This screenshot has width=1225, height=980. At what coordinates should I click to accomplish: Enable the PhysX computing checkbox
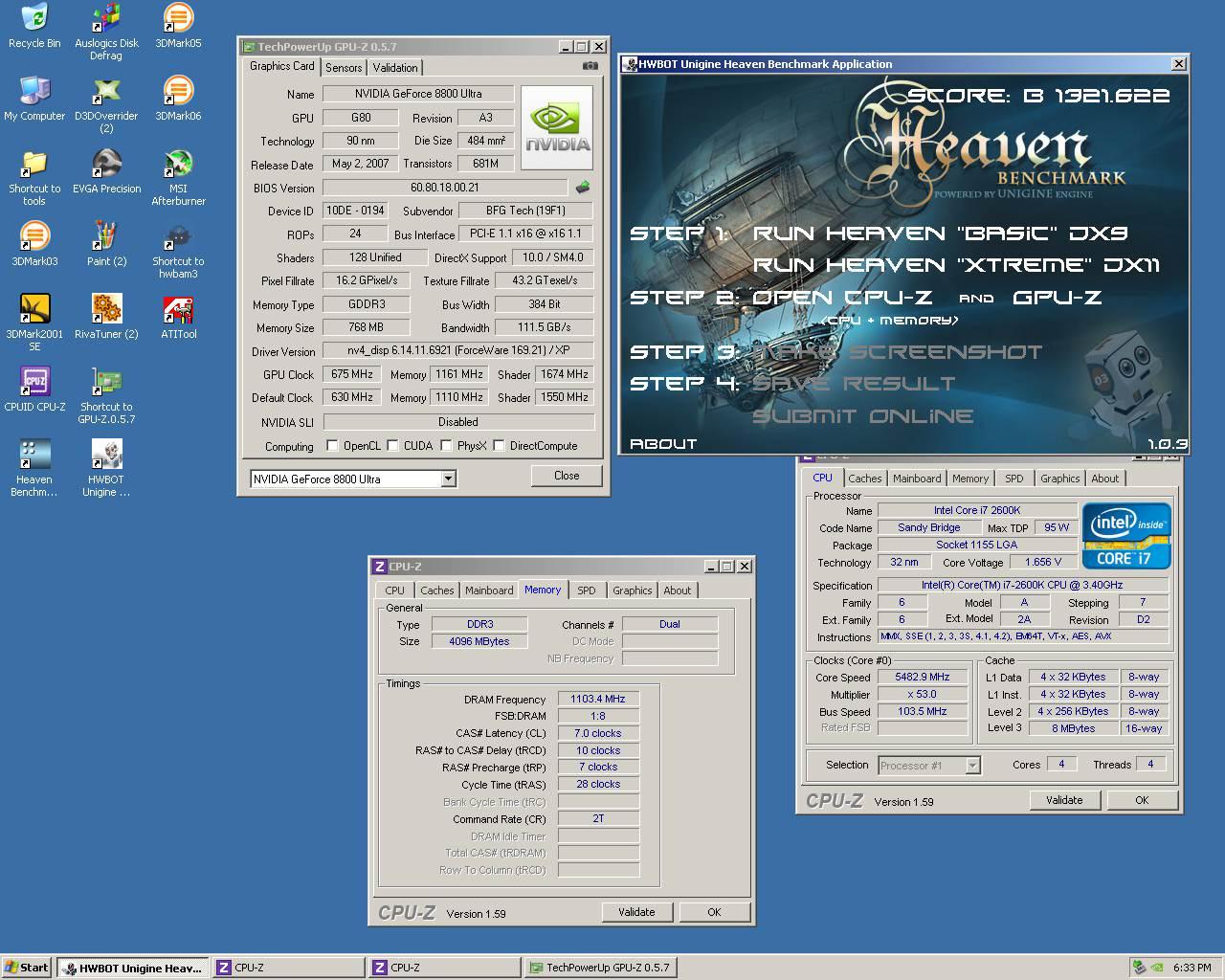pyautogui.click(x=446, y=445)
